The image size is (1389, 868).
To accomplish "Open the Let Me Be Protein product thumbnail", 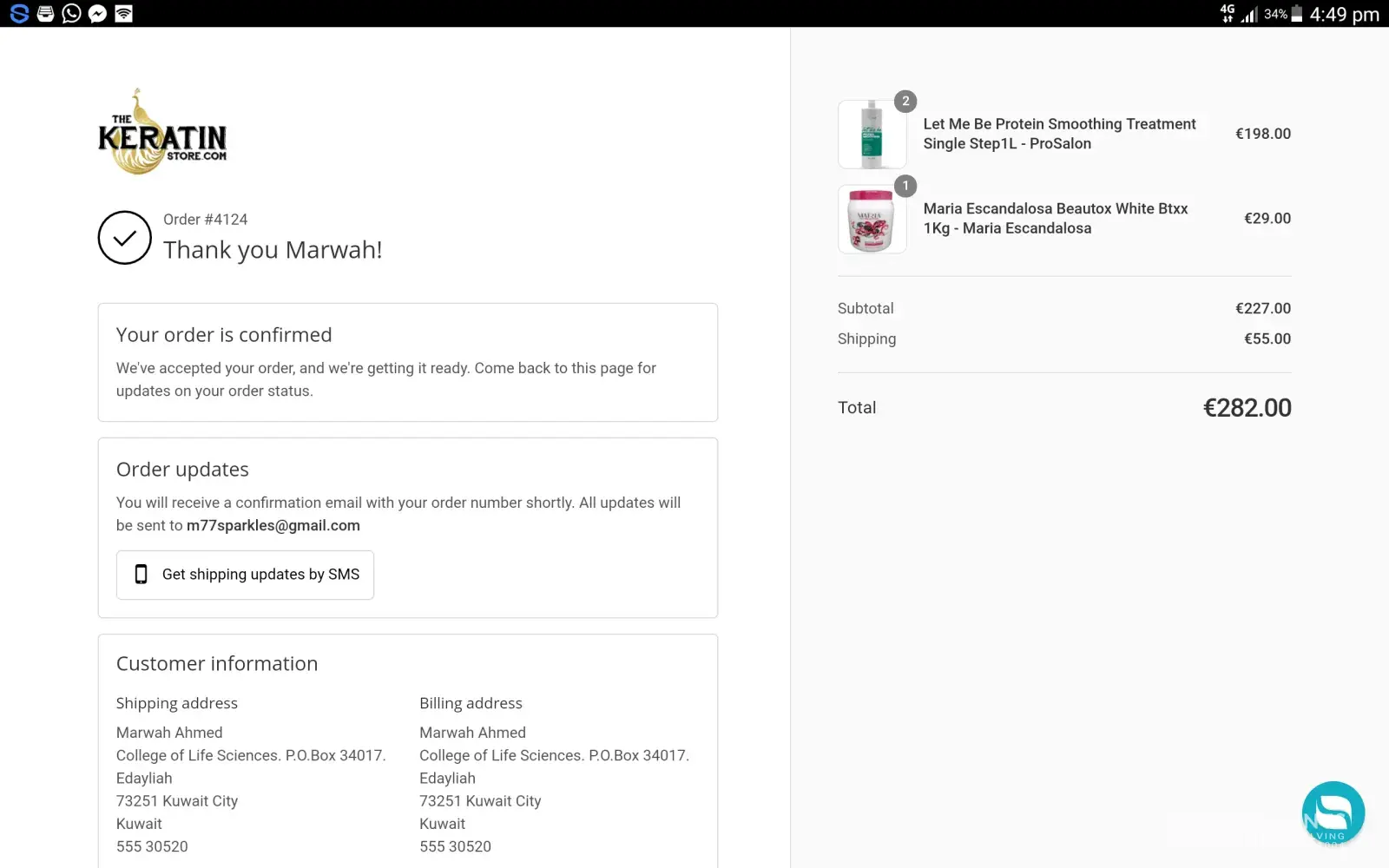I will click(872, 135).
